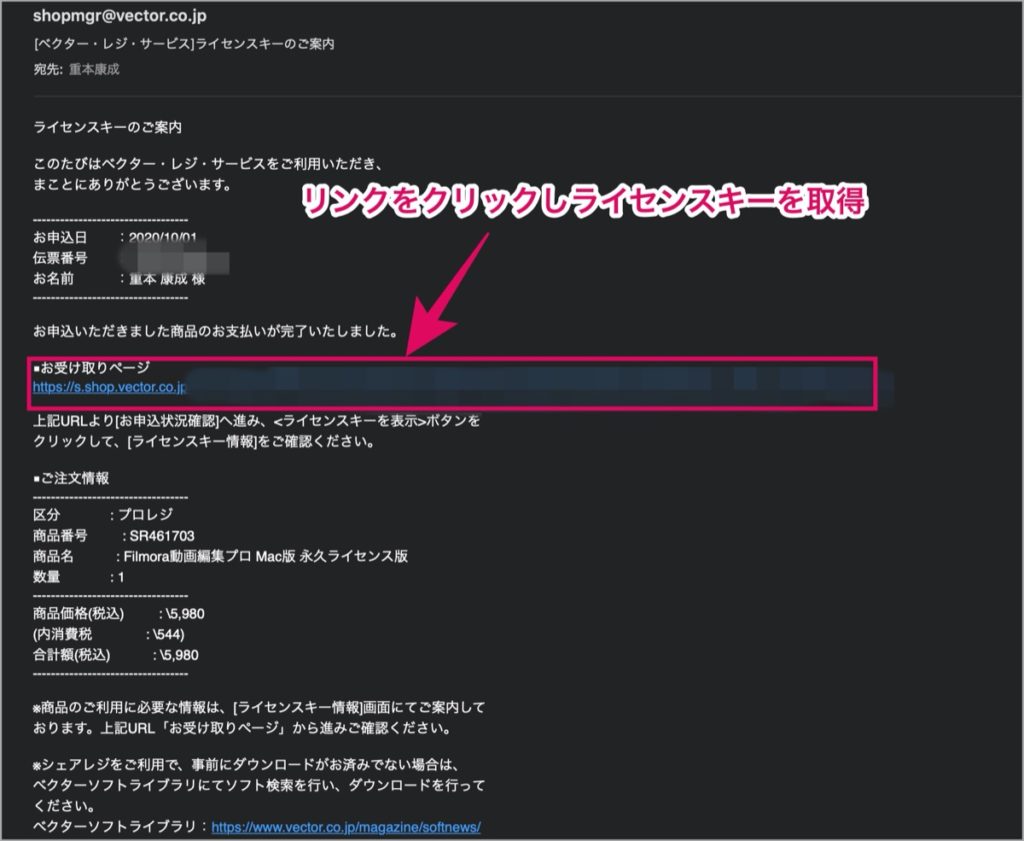The image size is (1024, 841).
Task: Click the 数量 quantity row
Action: click(x=78, y=577)
